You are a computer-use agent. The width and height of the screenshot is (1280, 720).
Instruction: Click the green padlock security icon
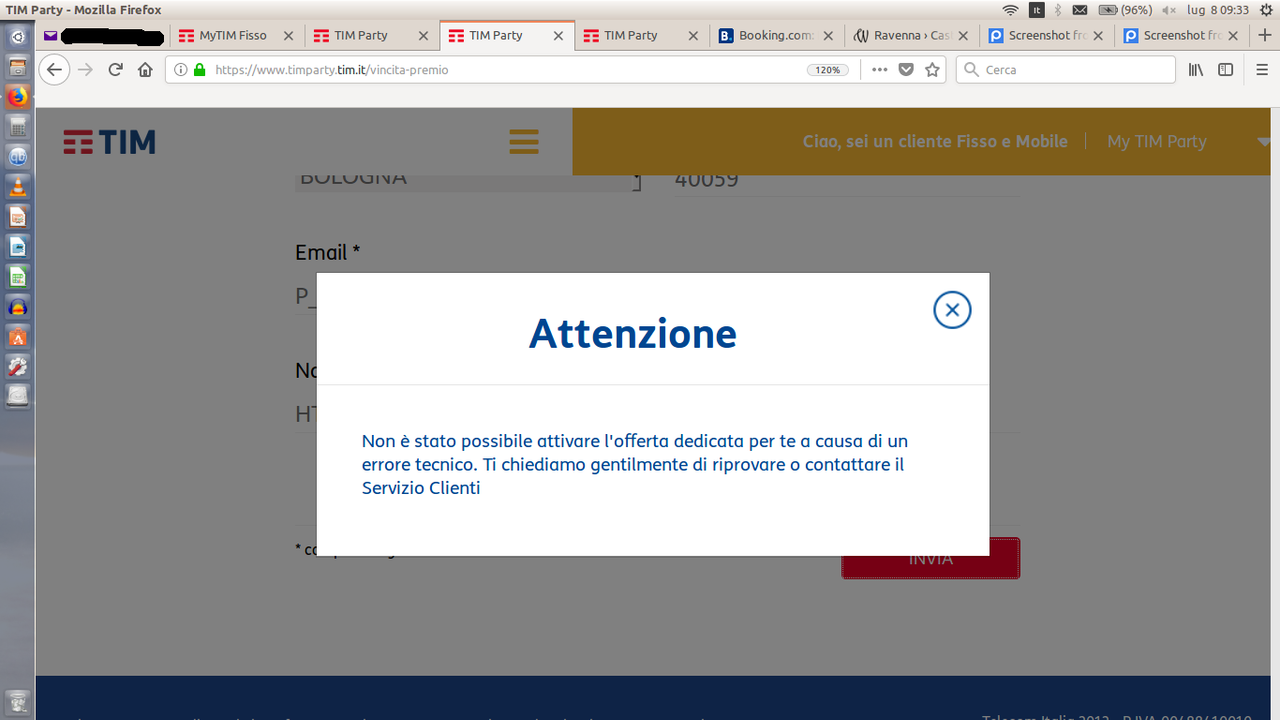(x=199, y=70)
